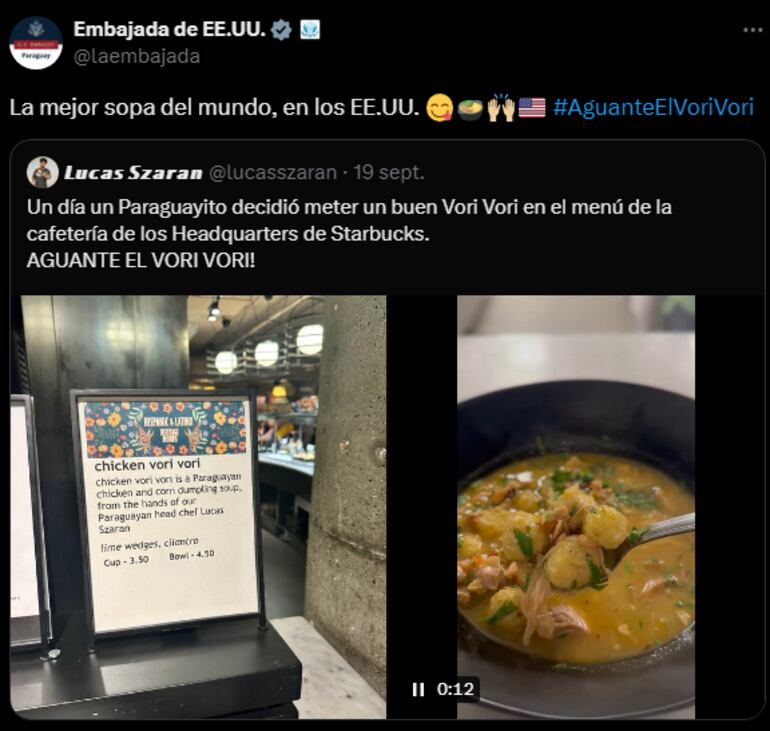Click the government affiliation badge beside the name

310,29
